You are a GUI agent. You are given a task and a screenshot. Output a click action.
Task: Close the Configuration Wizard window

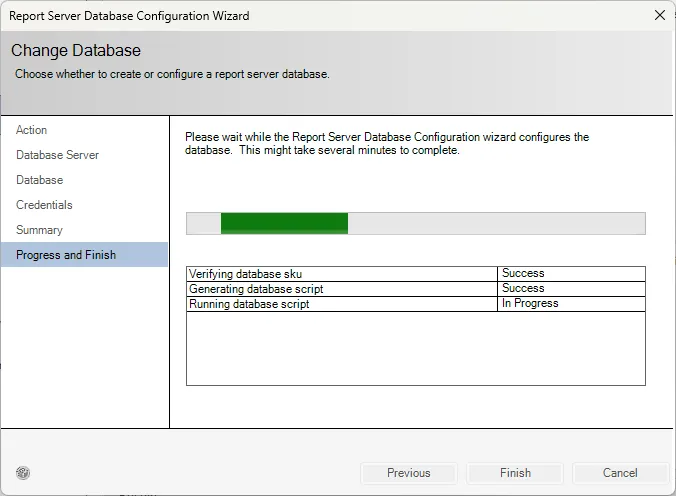(660, 16)
